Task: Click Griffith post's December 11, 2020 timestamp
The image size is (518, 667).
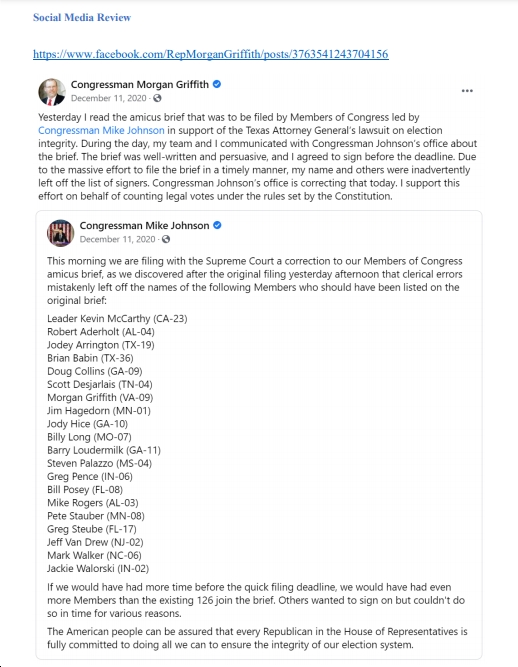Action: 108,98
